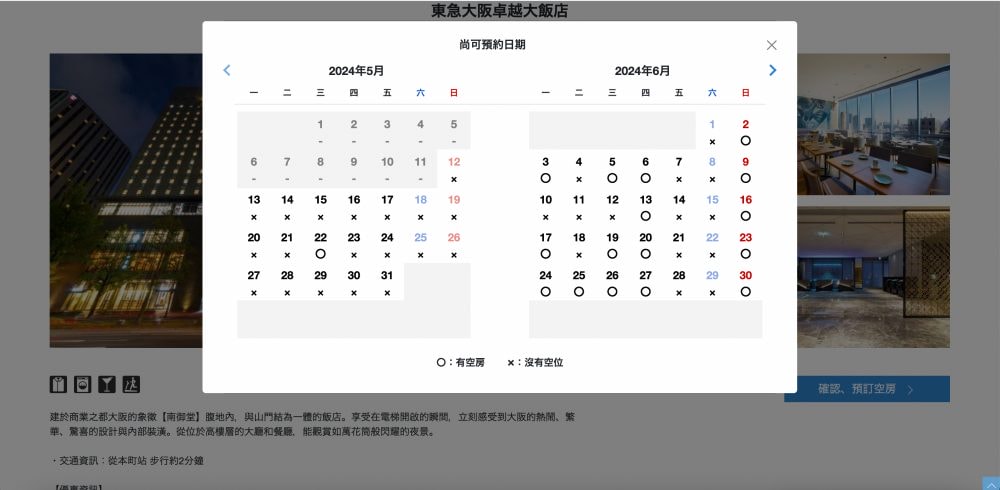Image resolution: width=1000 pixels, height=490 pixels.
Task: Select June 3 available date
Action: (x=545, y=170)
